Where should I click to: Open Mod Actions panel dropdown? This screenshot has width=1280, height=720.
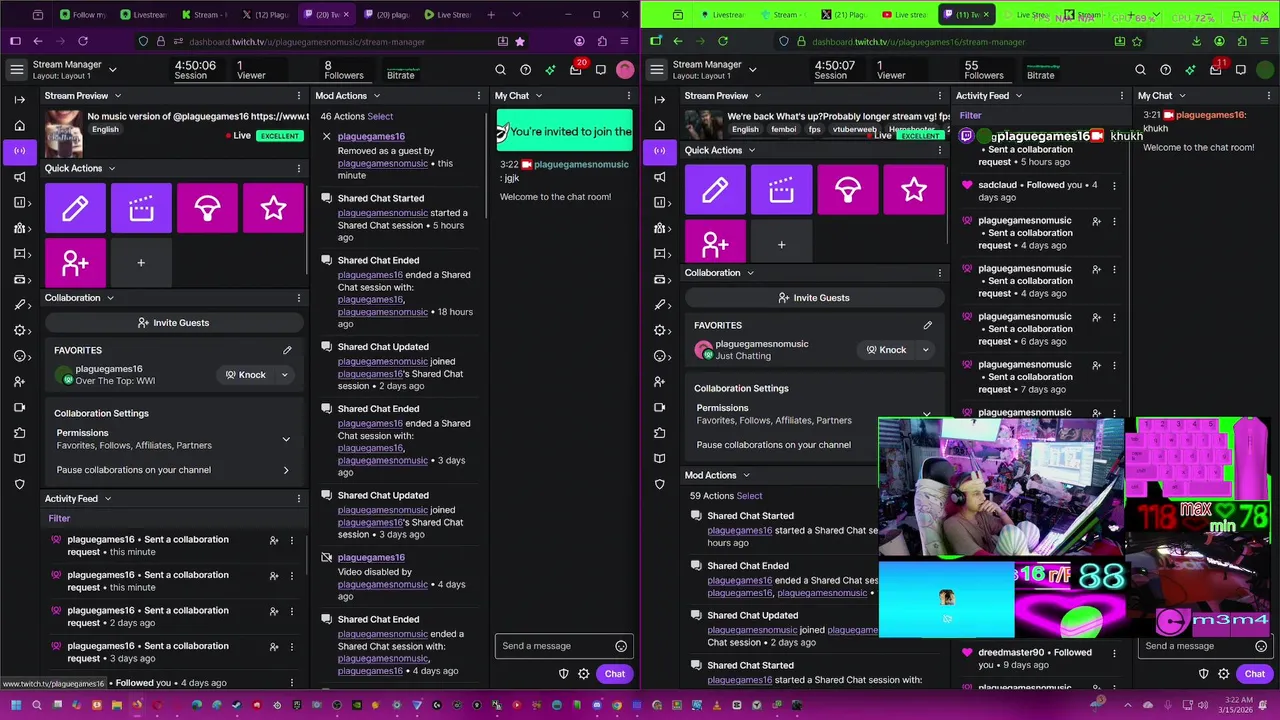376,96
